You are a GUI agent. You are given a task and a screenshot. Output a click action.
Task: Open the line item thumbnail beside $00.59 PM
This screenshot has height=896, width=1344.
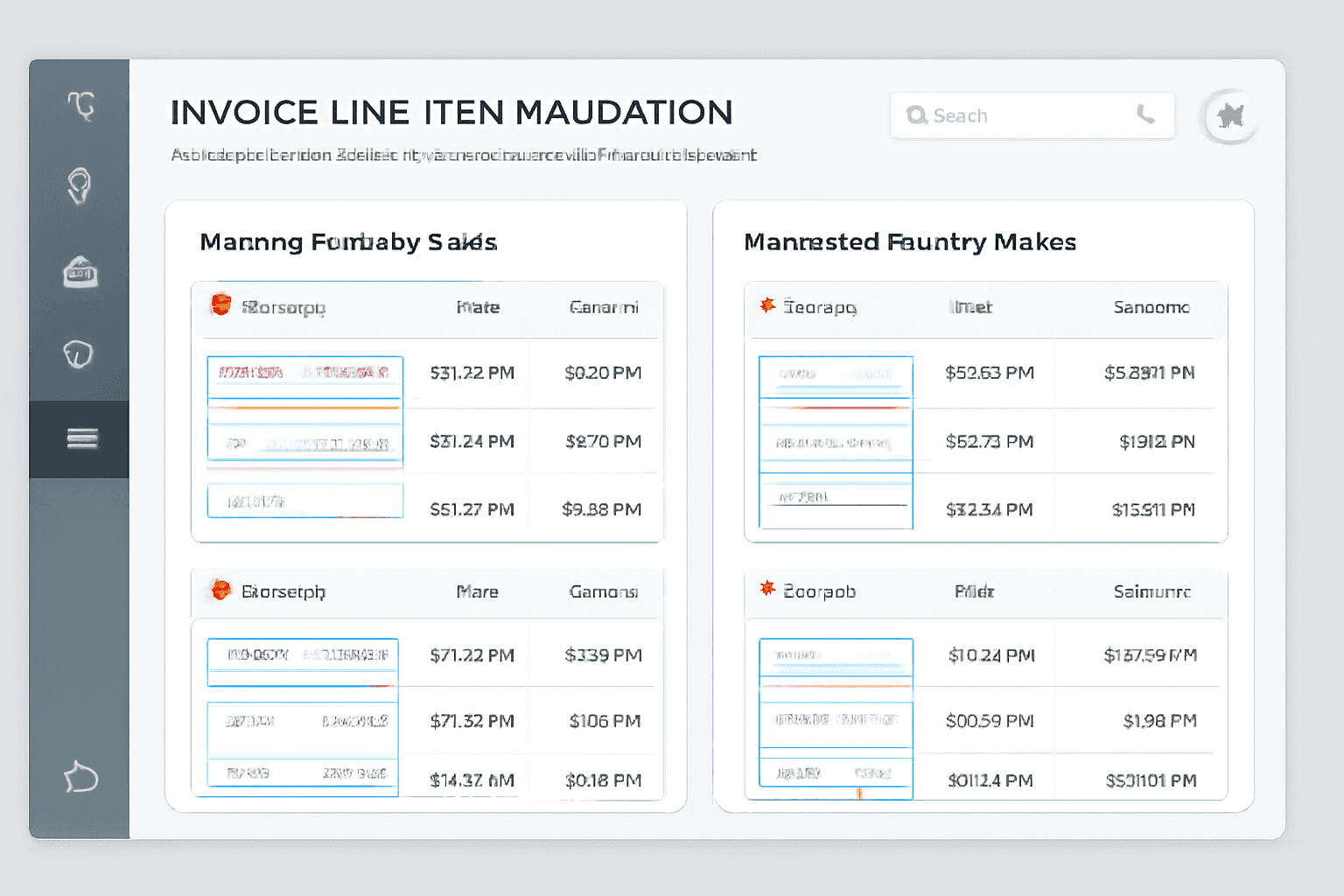point(836,723)
